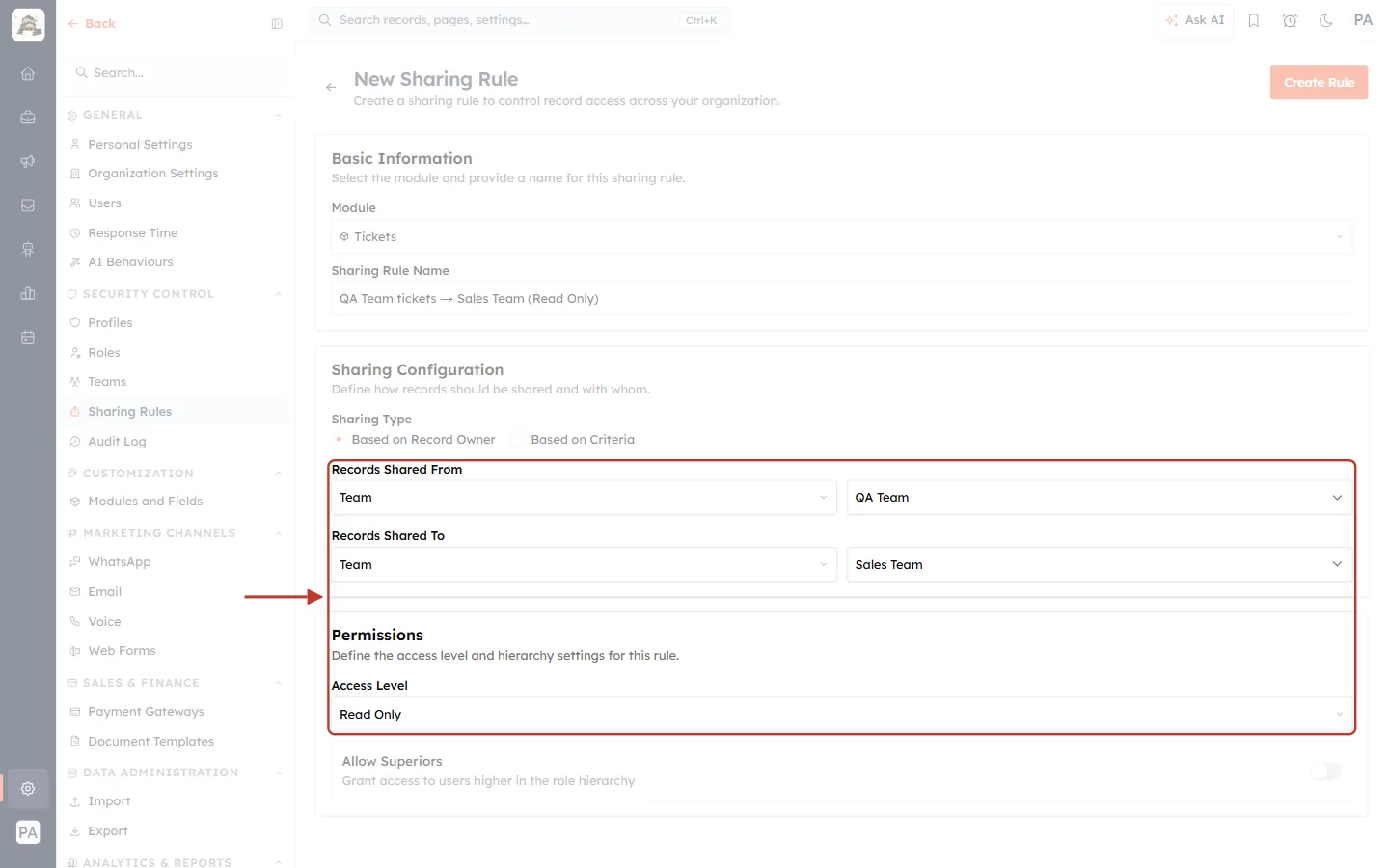The height and width of the screenshot is (868, 1389).
Task: Select the Based on Criteria radio option
Action: pos(518,440)
